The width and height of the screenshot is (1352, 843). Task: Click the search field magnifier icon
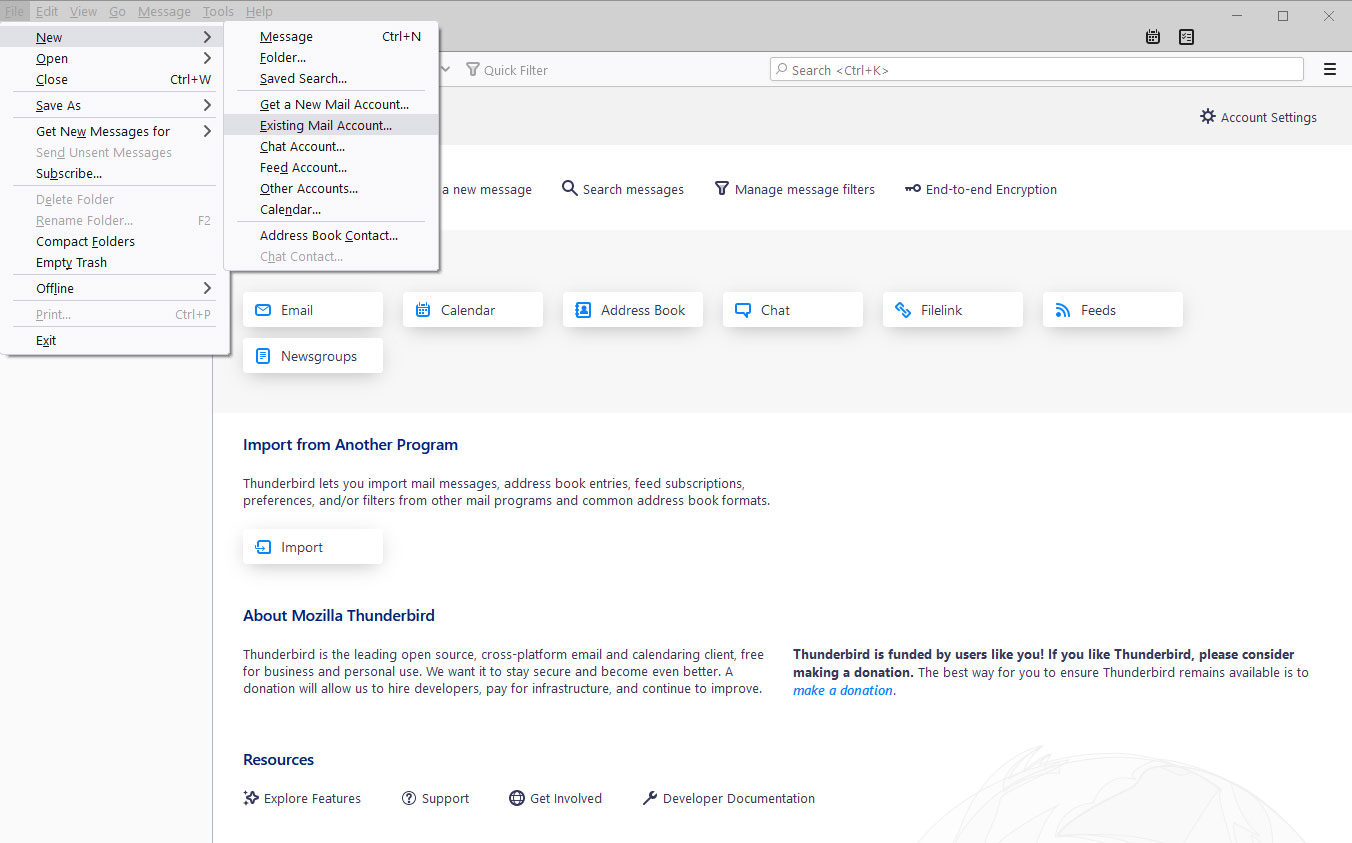click(781, 69)
